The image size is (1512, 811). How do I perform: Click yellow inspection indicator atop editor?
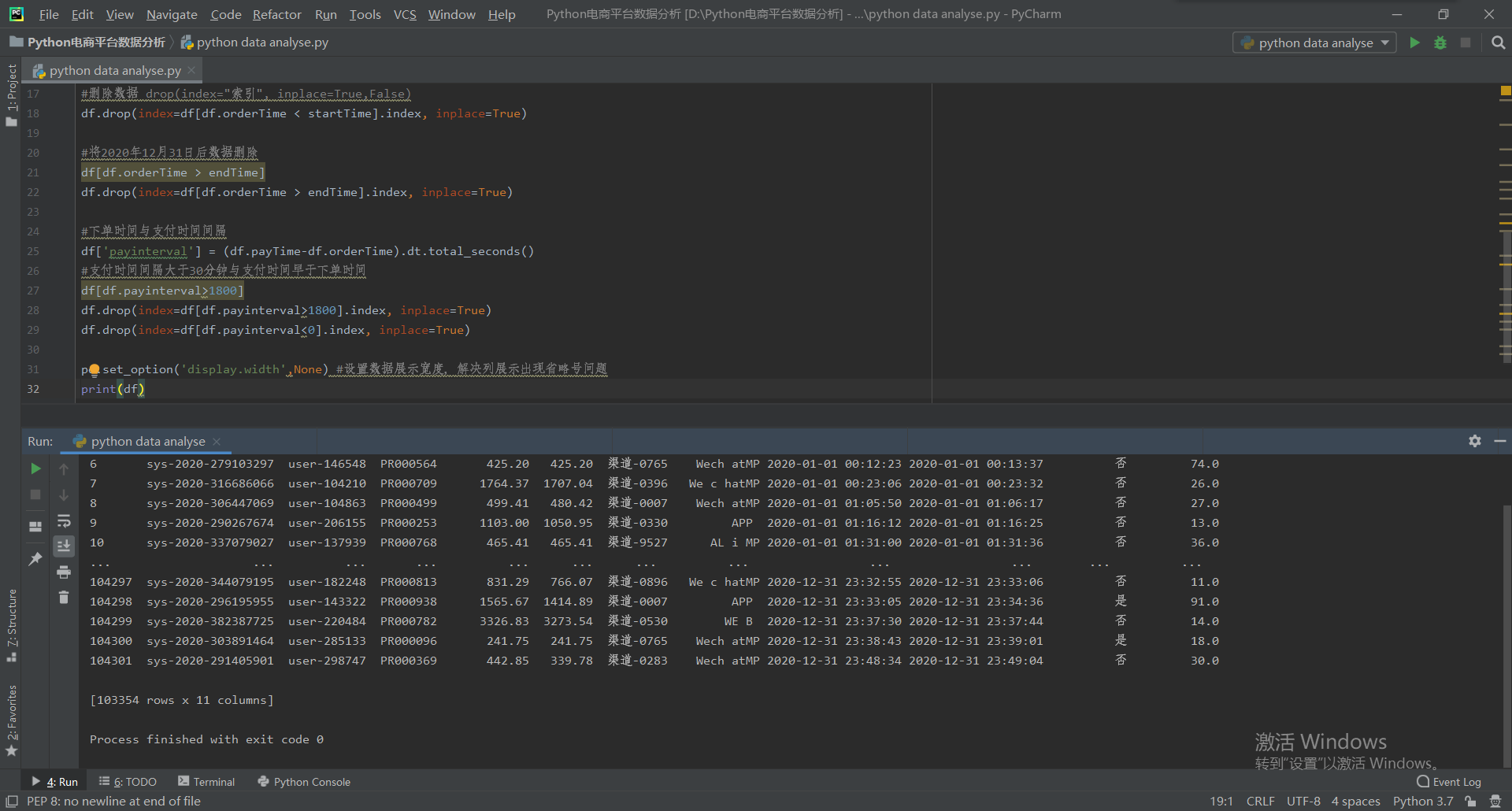click(x=1506, y=91)
